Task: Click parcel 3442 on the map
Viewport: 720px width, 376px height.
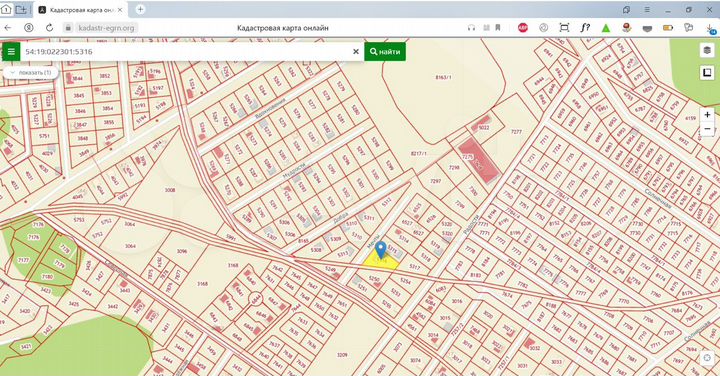Action: click(112, 306)
